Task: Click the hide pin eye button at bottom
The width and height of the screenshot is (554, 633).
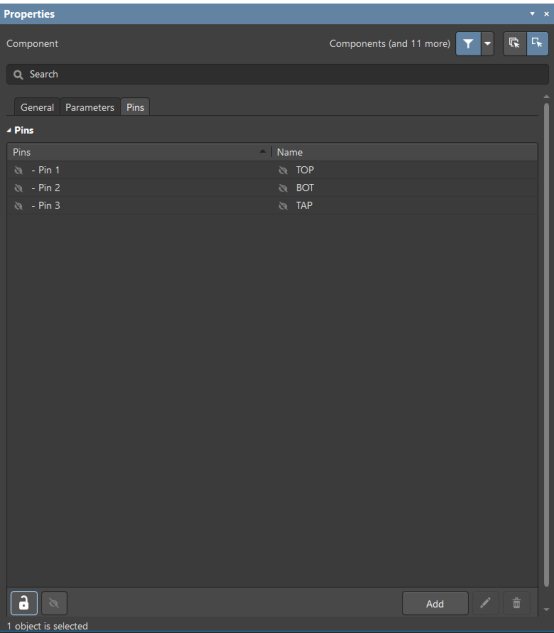Action: point(54,603)
